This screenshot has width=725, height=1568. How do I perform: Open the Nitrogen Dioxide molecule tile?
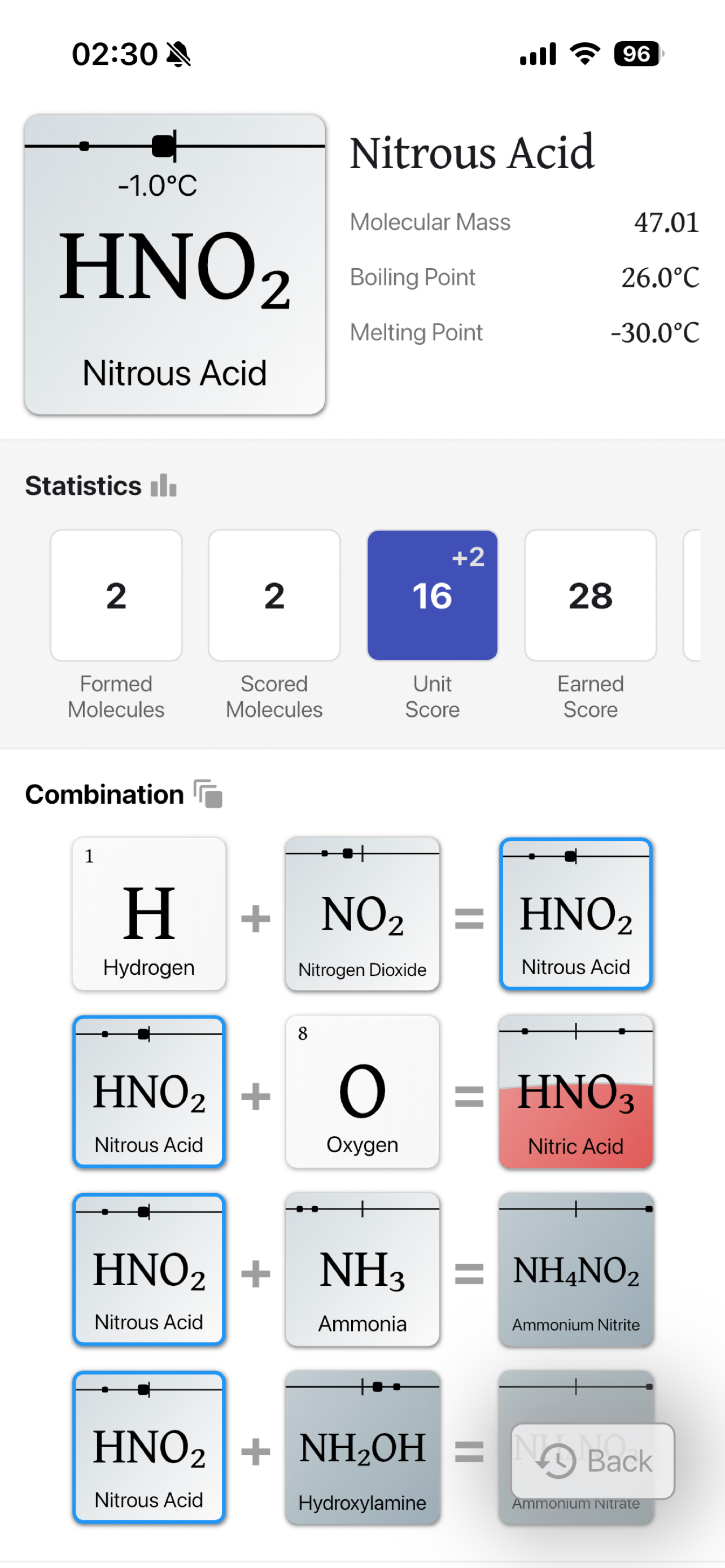[362, 914]
